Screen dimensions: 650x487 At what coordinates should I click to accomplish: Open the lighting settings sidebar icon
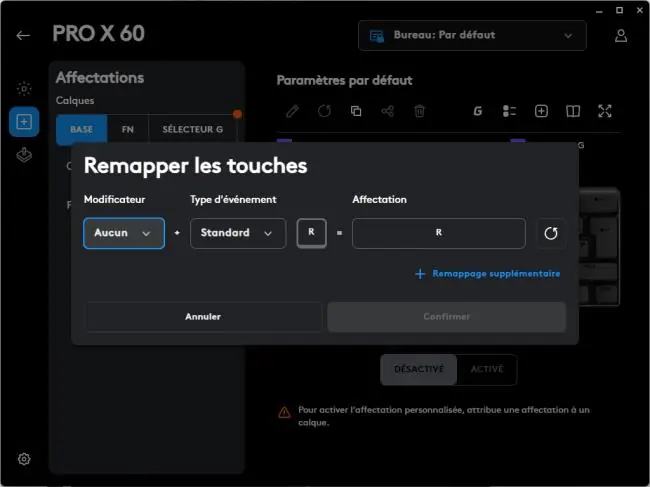[24, 89]
